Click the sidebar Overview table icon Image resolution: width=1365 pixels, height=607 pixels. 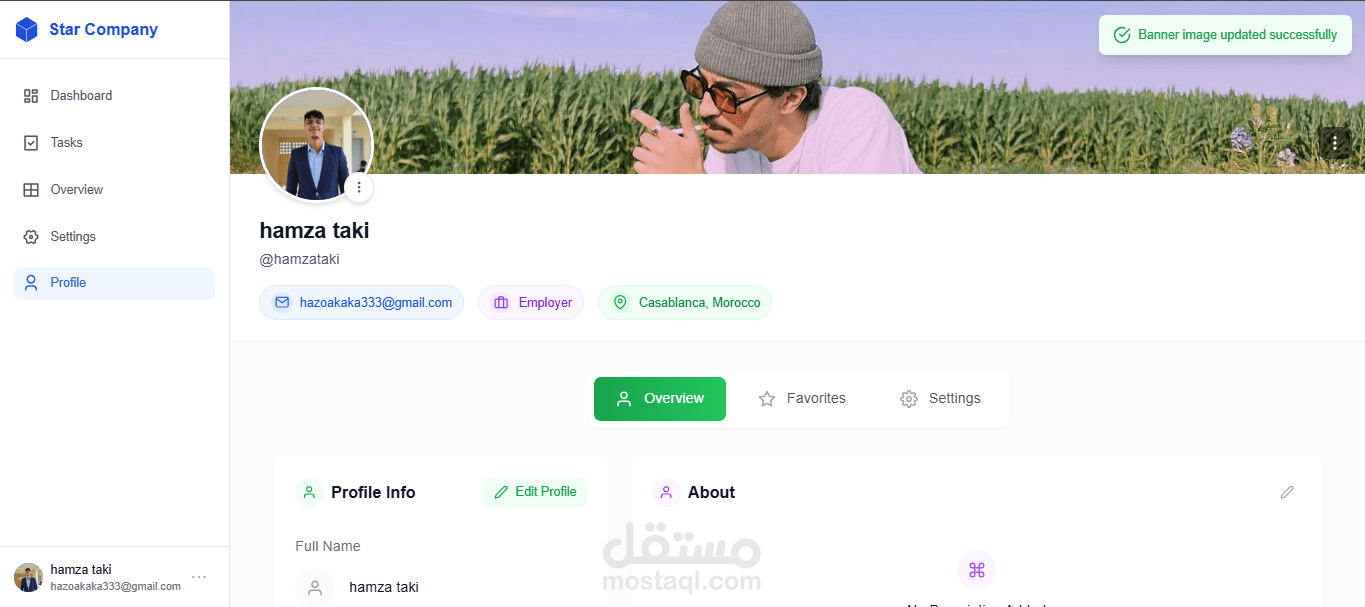[x=31, y=190]
